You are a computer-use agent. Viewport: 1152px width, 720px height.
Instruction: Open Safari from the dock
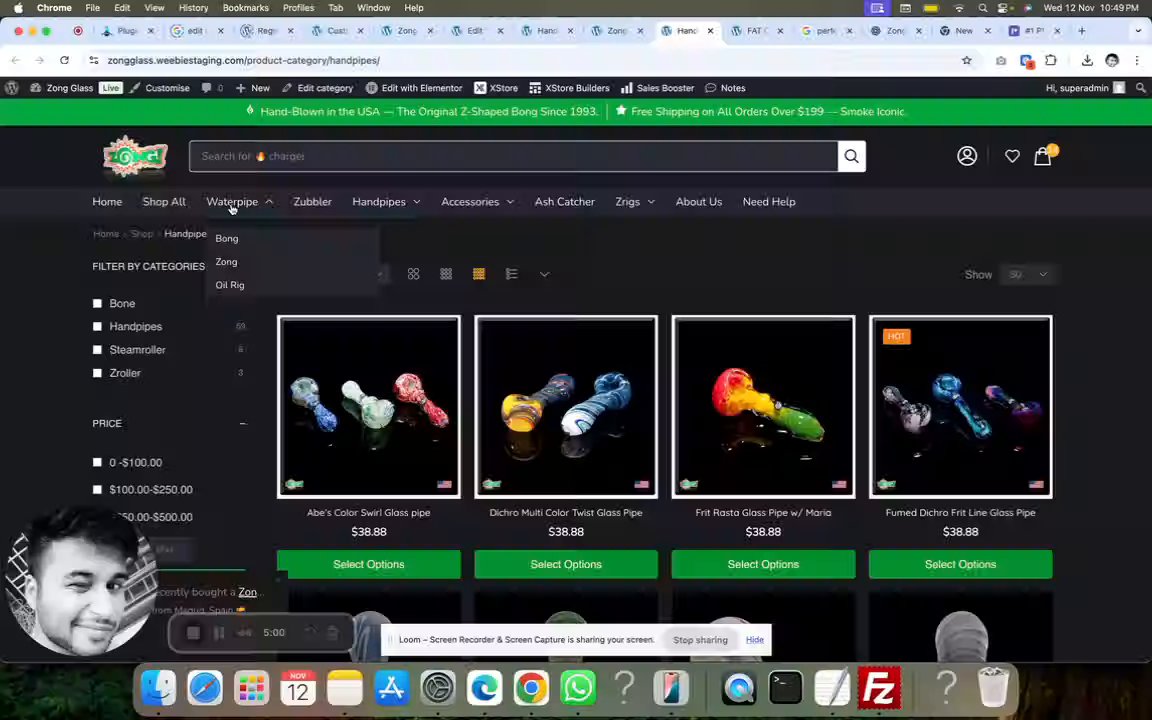[x=205, y=688]
